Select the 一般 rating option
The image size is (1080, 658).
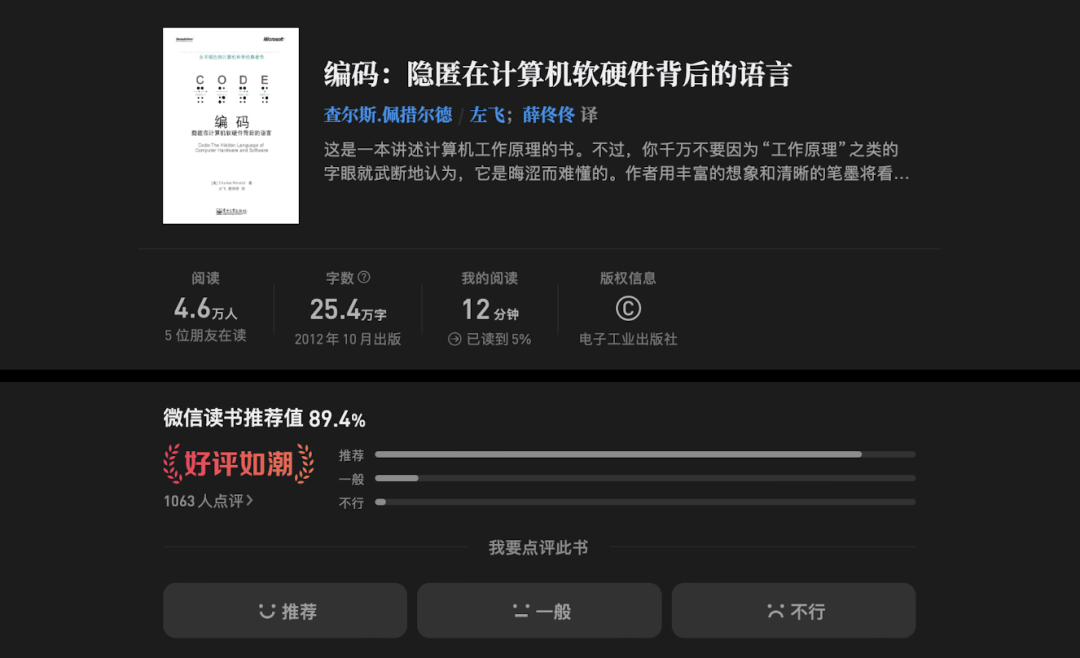coord(539,610)
